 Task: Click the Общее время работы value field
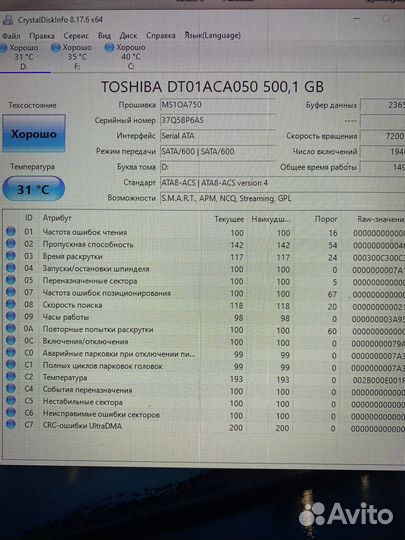pyautogui.click(x=383, y=167)
